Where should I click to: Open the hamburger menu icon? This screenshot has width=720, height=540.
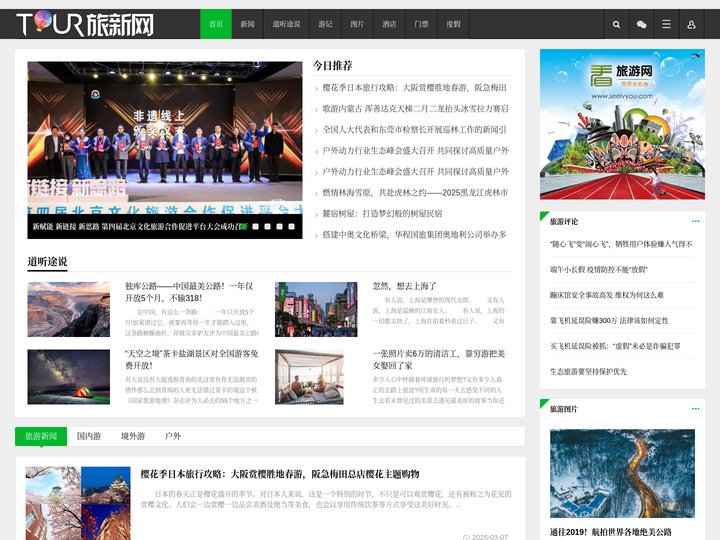tap(666, 24)
